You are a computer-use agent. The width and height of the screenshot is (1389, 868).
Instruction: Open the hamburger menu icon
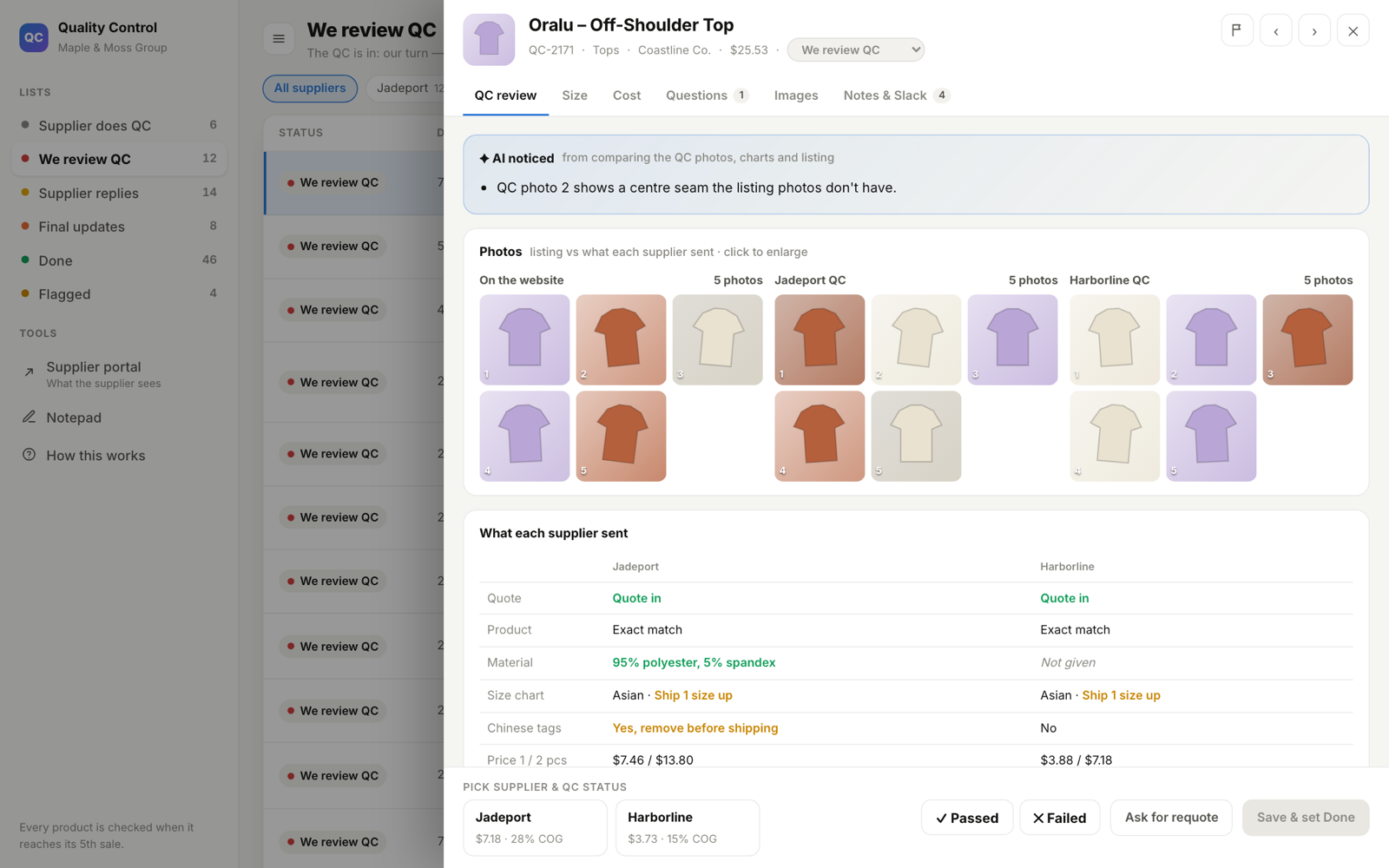pos(279,38)
